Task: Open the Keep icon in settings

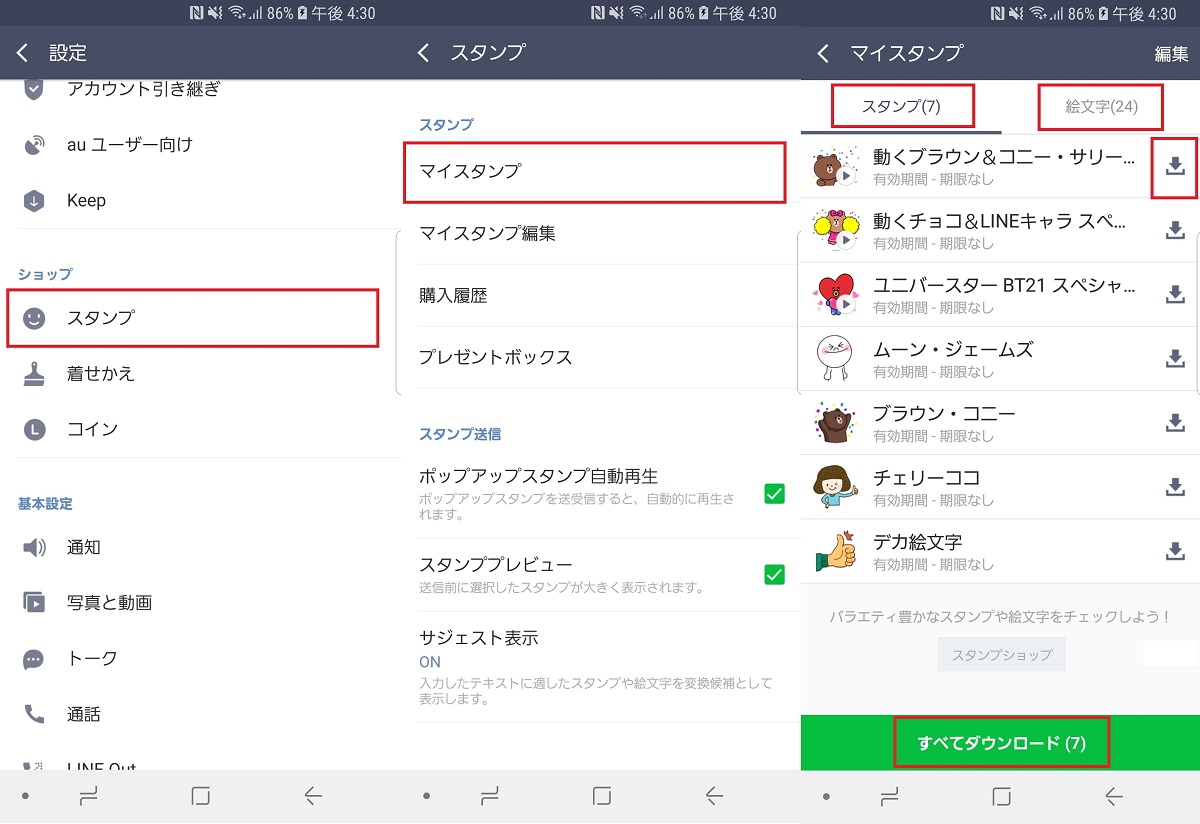Action: click(34, 201)
